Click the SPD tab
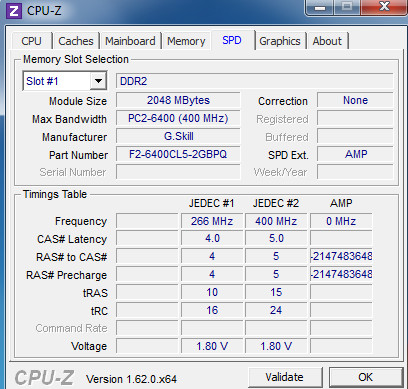408x389 pixels. [232, 40]
